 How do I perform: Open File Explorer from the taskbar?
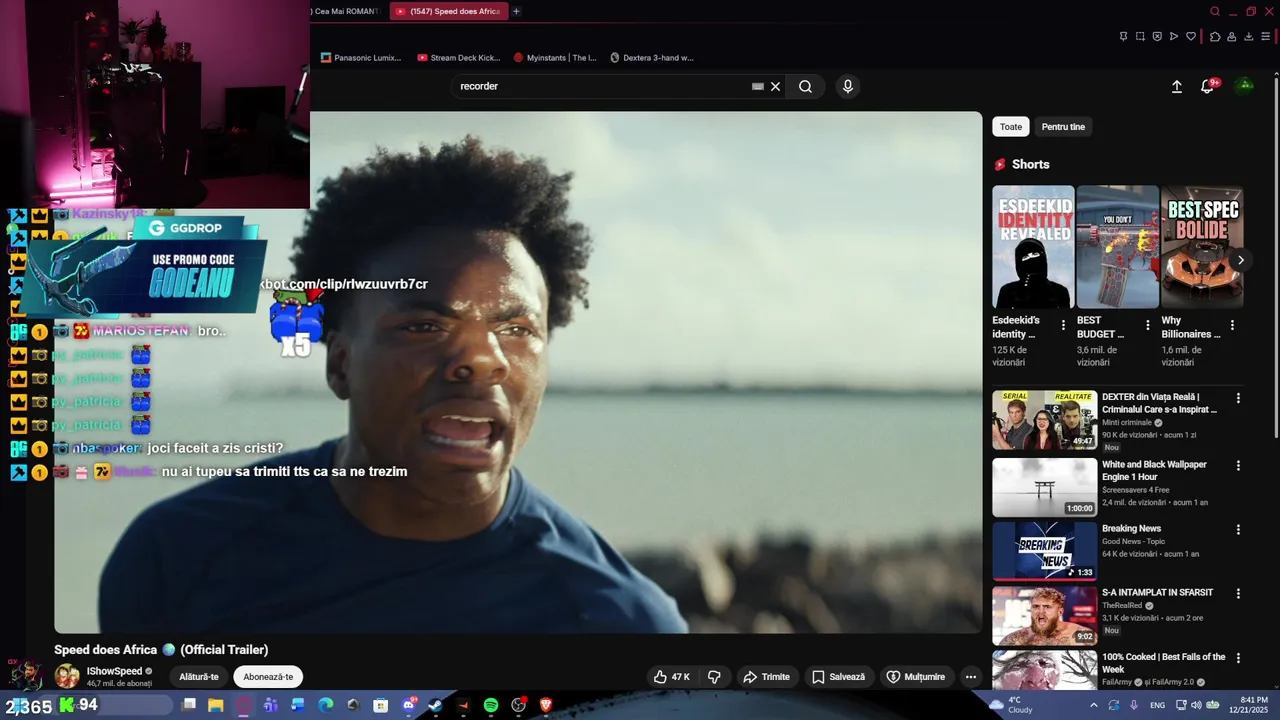pyautogui.click(x=216, y=705)
